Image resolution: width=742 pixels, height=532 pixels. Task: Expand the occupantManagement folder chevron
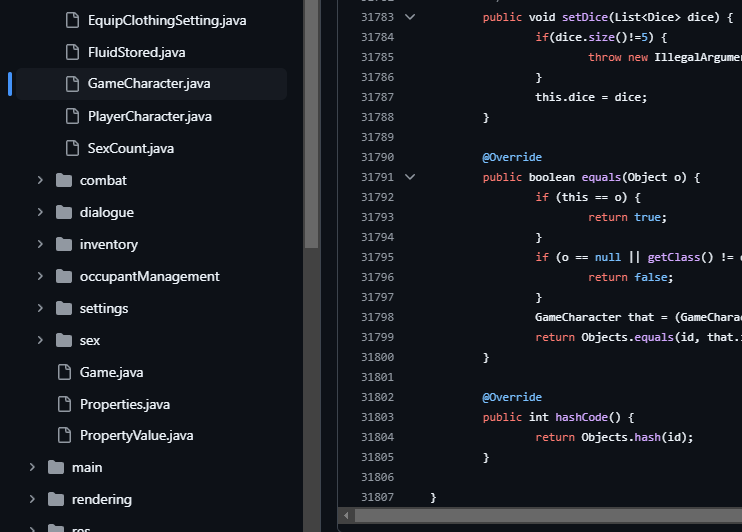point(40,276)
